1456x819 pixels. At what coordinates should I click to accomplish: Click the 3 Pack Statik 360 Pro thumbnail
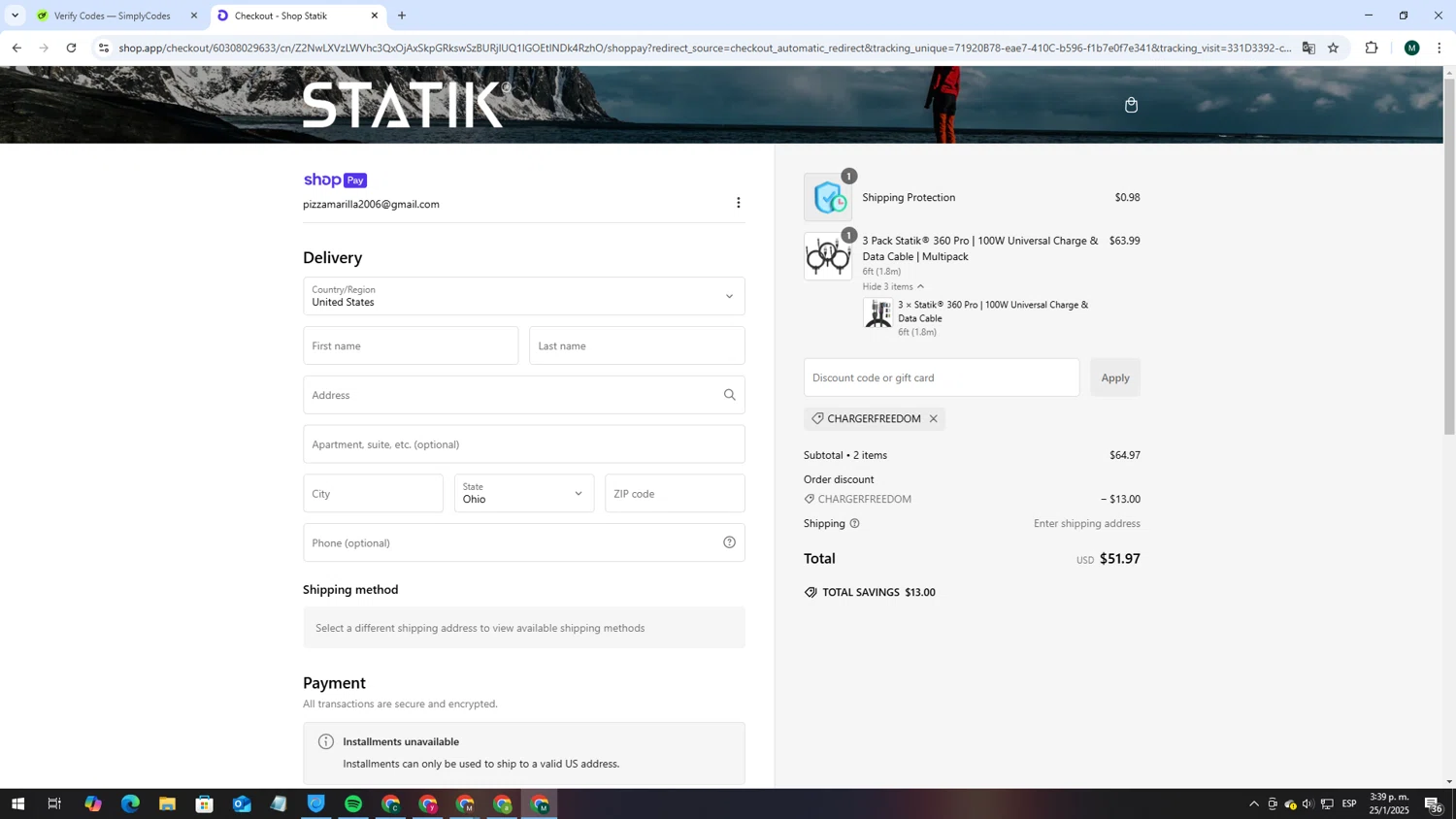point(828,256)
